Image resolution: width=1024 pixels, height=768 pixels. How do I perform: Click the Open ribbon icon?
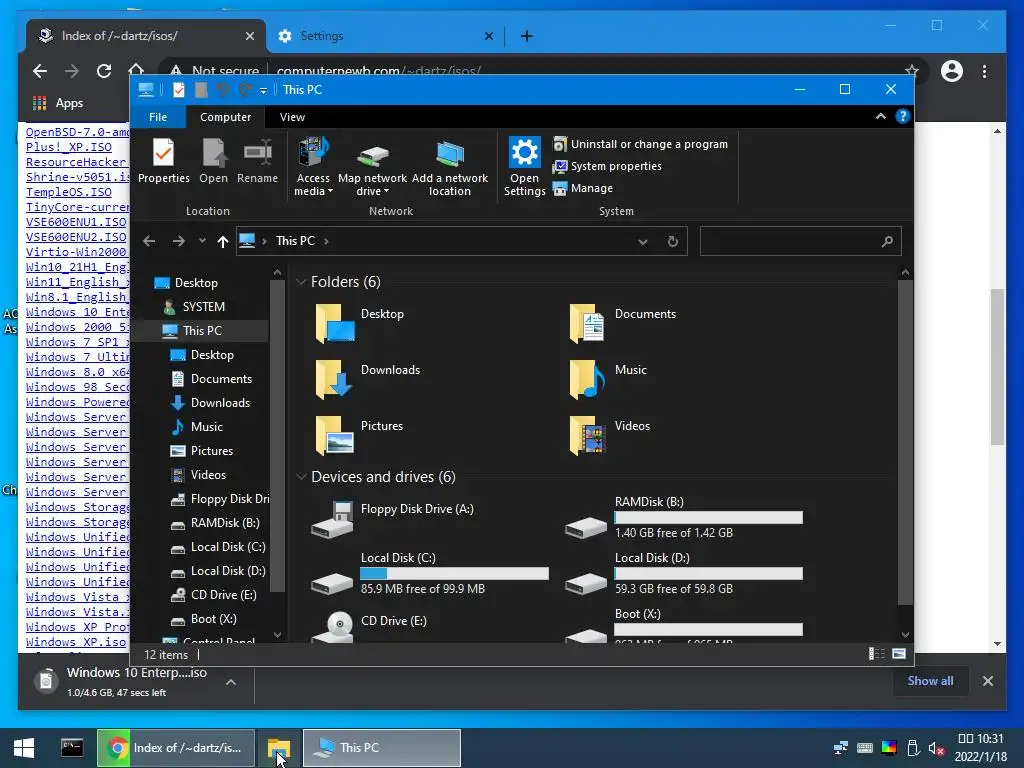point(214,161)
